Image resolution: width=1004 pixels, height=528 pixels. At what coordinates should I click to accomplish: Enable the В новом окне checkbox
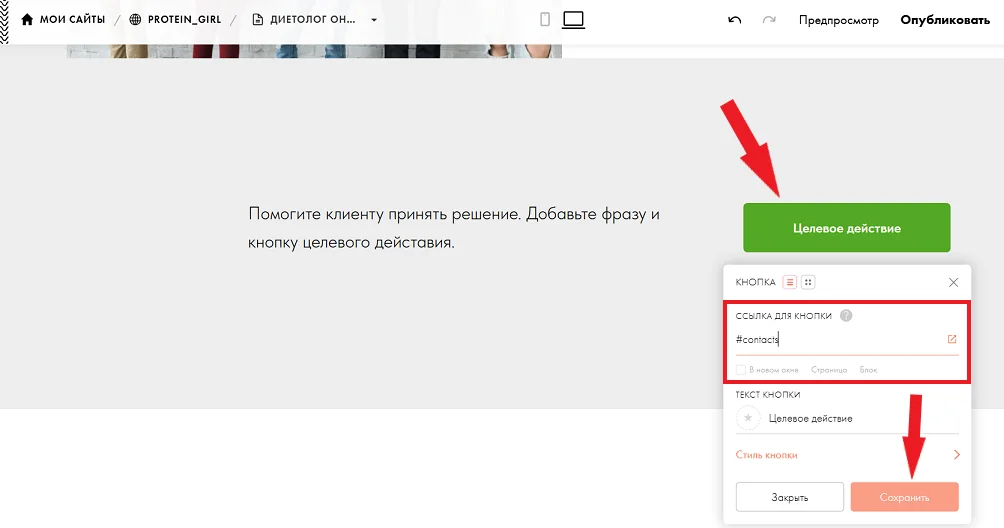click(741, 370)
